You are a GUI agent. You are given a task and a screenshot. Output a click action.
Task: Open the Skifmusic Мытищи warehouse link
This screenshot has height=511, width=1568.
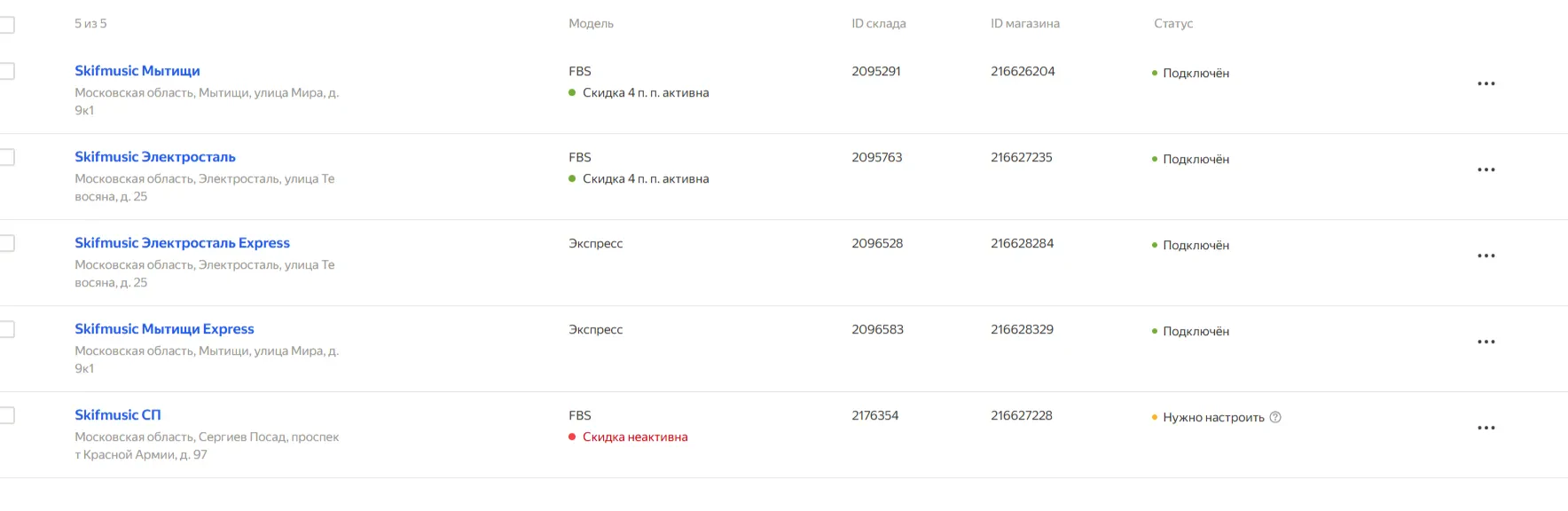(x=137, y=71)
